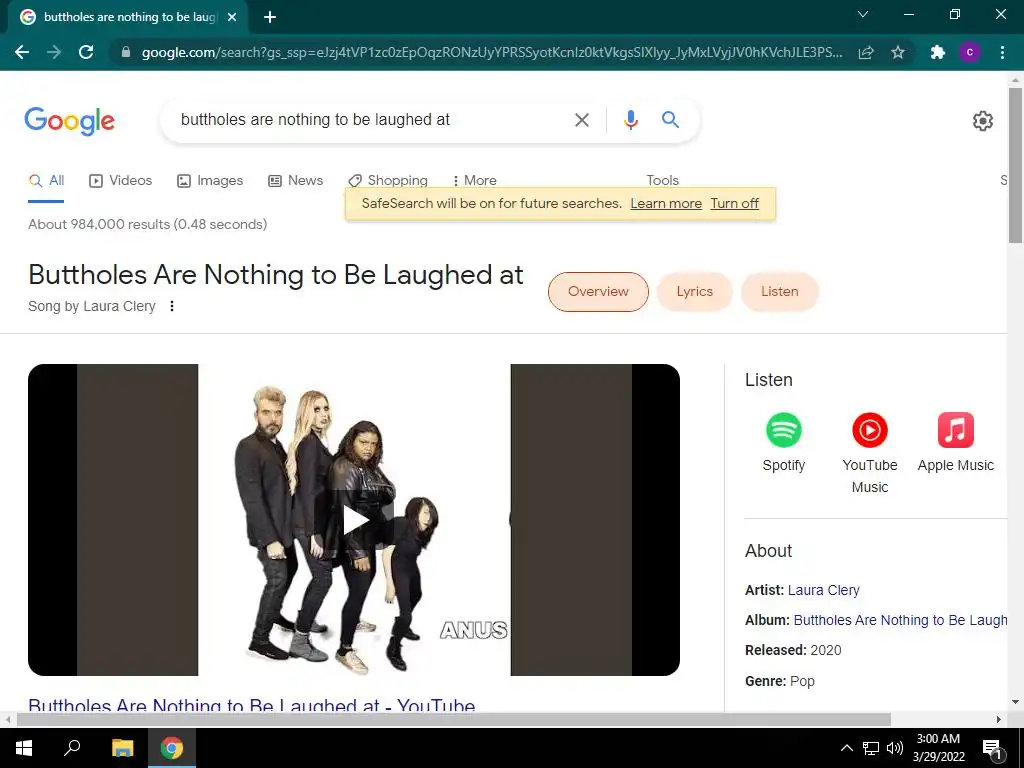Open Chrome three-dot menu
This screenshot has height=768, width=1024.
point(1002,52)
